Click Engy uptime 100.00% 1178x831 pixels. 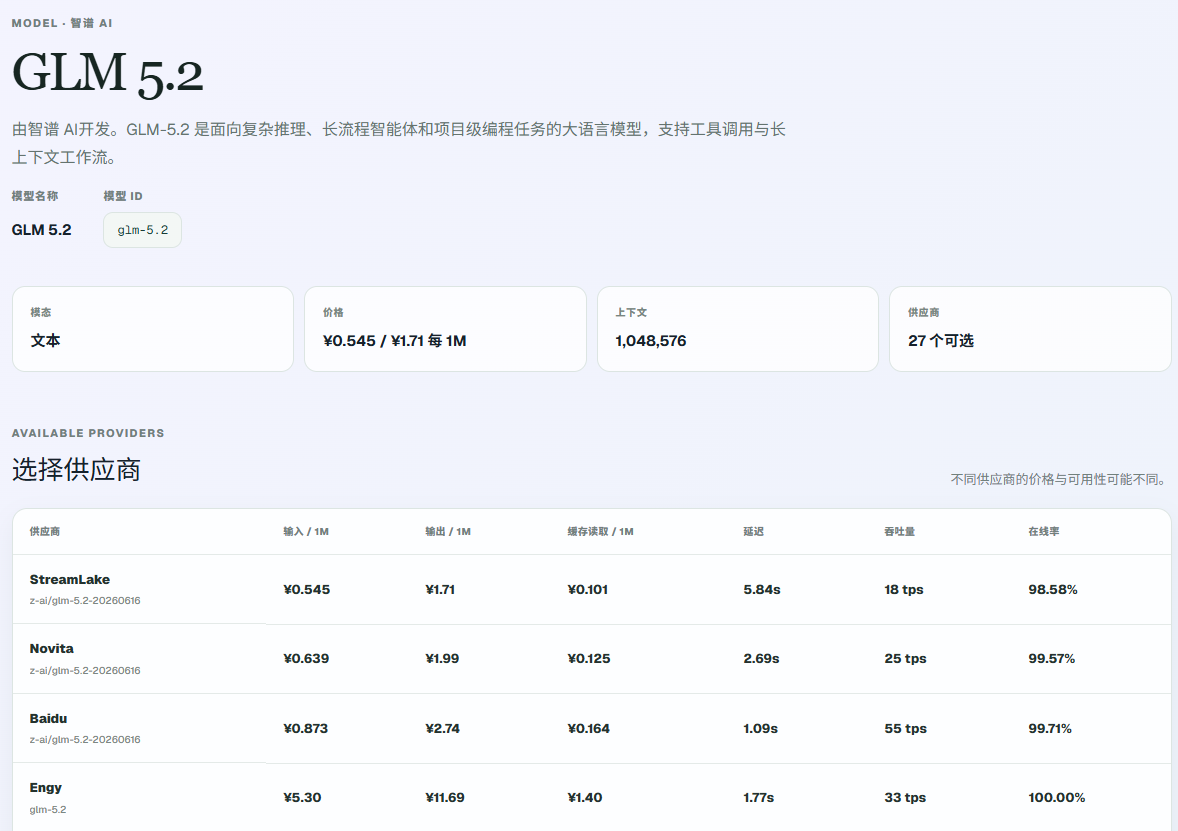coord(1057,798)
